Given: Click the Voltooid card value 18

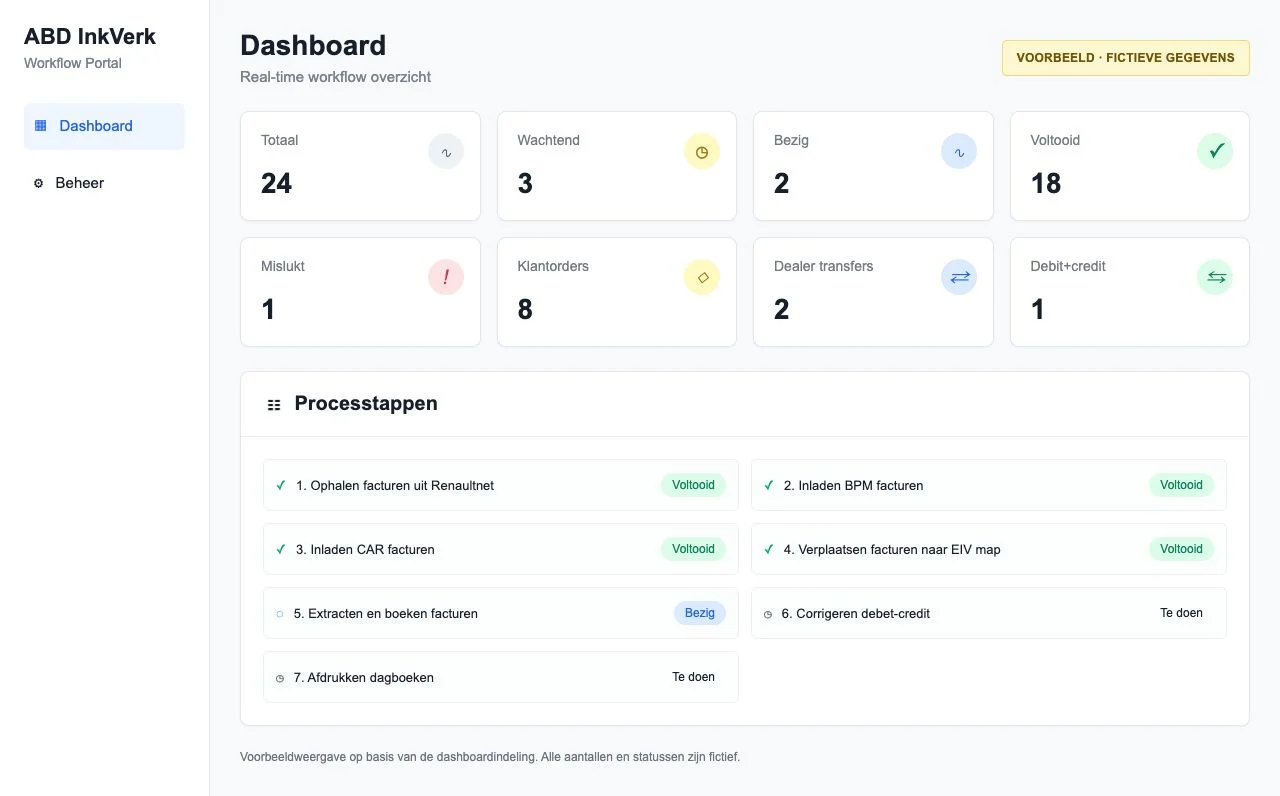Looking at the screenshot, I should [1046, 183].
